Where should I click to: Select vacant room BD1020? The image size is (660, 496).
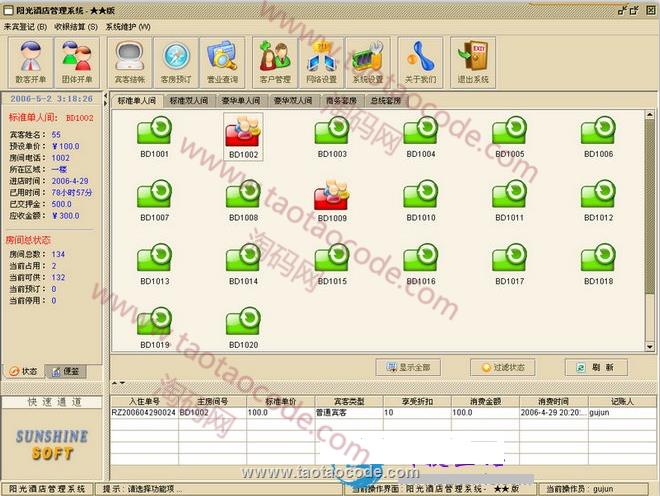[243, 325]
